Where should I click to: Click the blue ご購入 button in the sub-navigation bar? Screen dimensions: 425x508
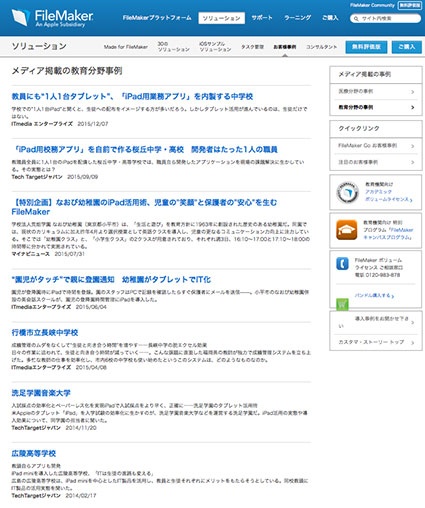point(407,47)
